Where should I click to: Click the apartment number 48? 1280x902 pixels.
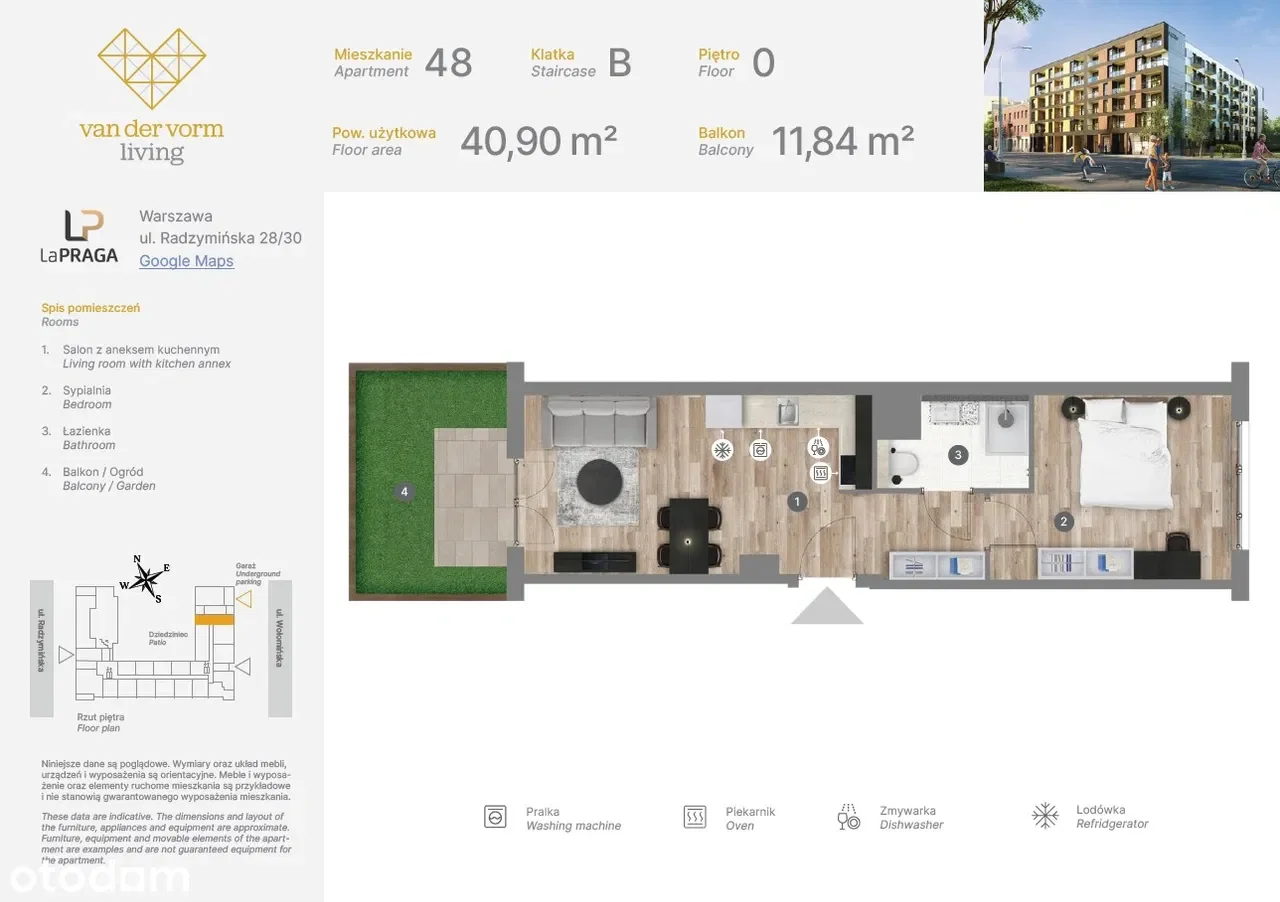(448, 63)
